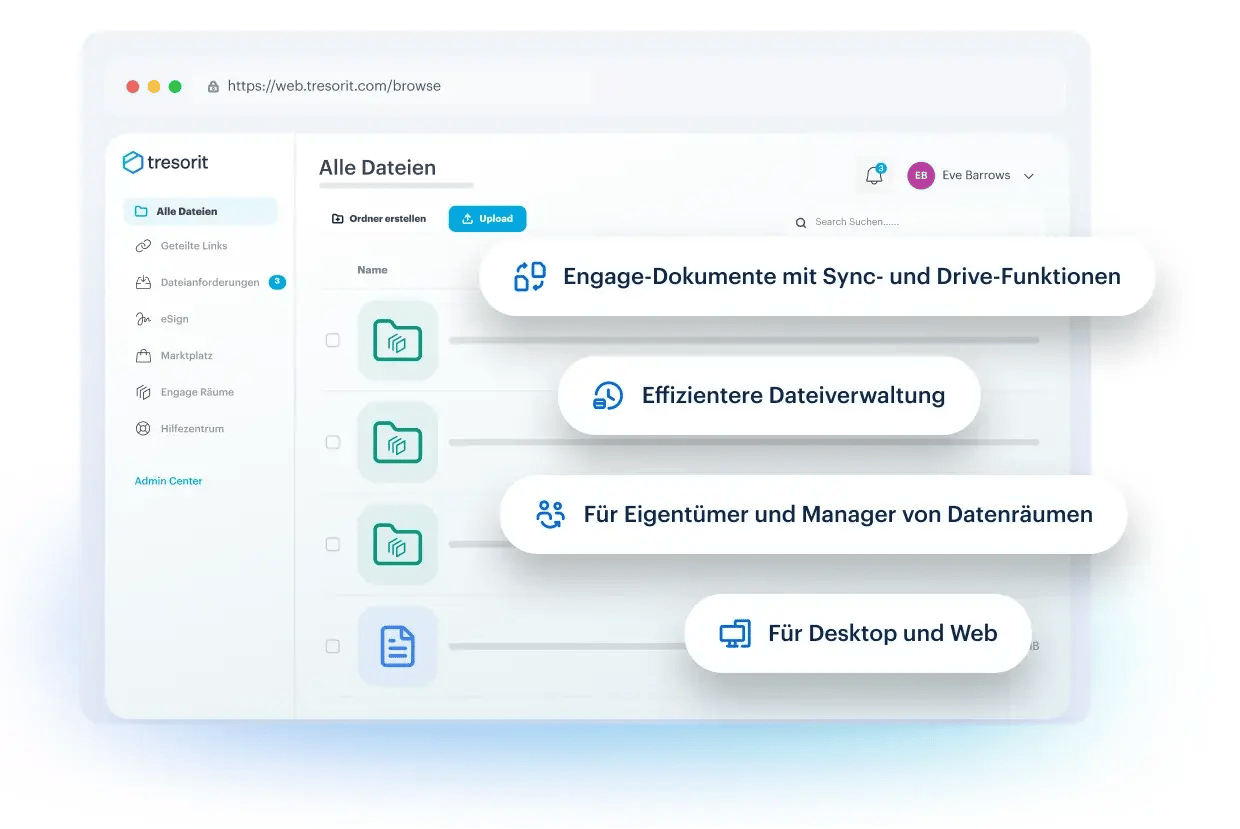Click the Name column header
The image size is (1240, 829).
coord(372,270)
